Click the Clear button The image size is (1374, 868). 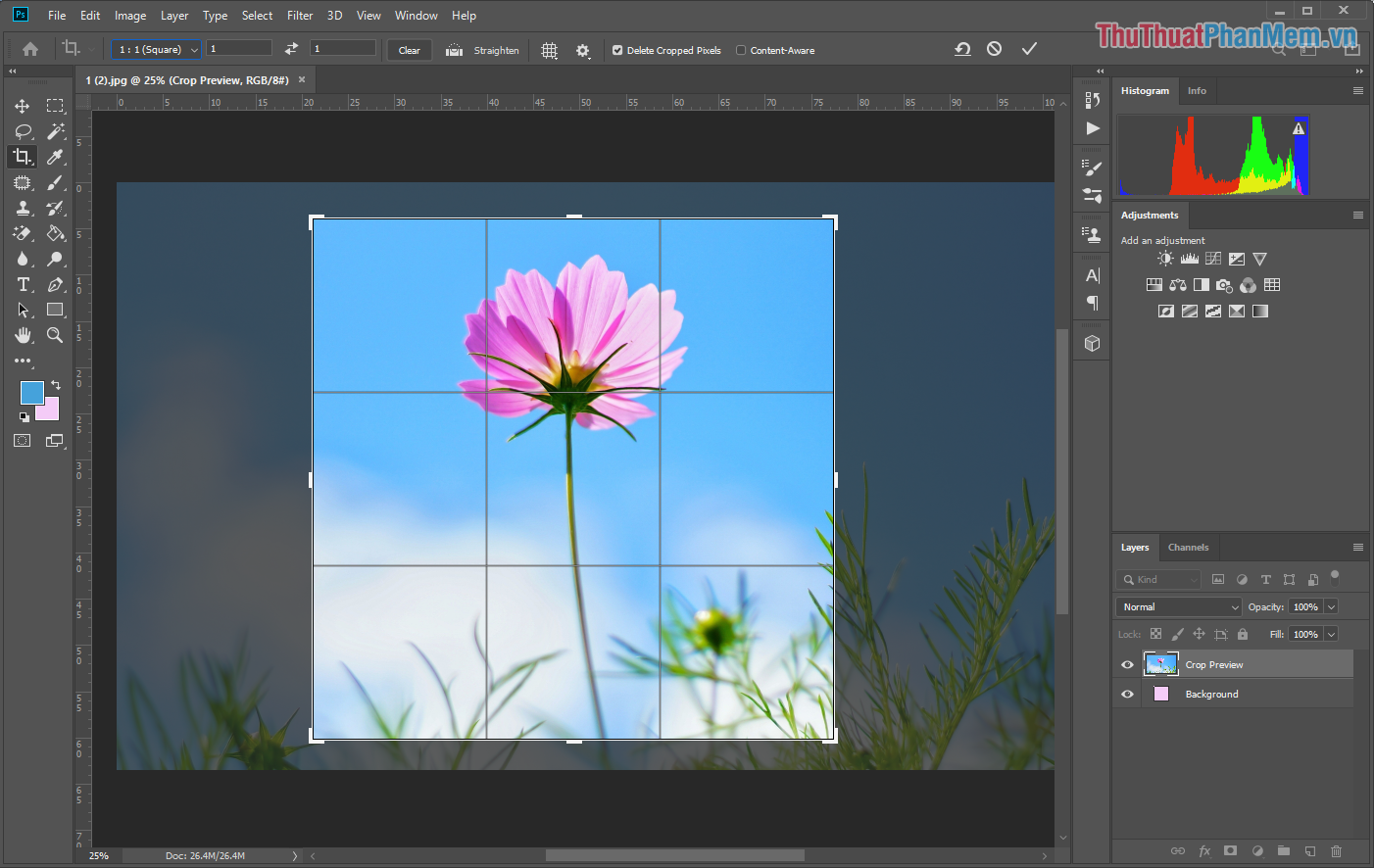pos(409,50)
